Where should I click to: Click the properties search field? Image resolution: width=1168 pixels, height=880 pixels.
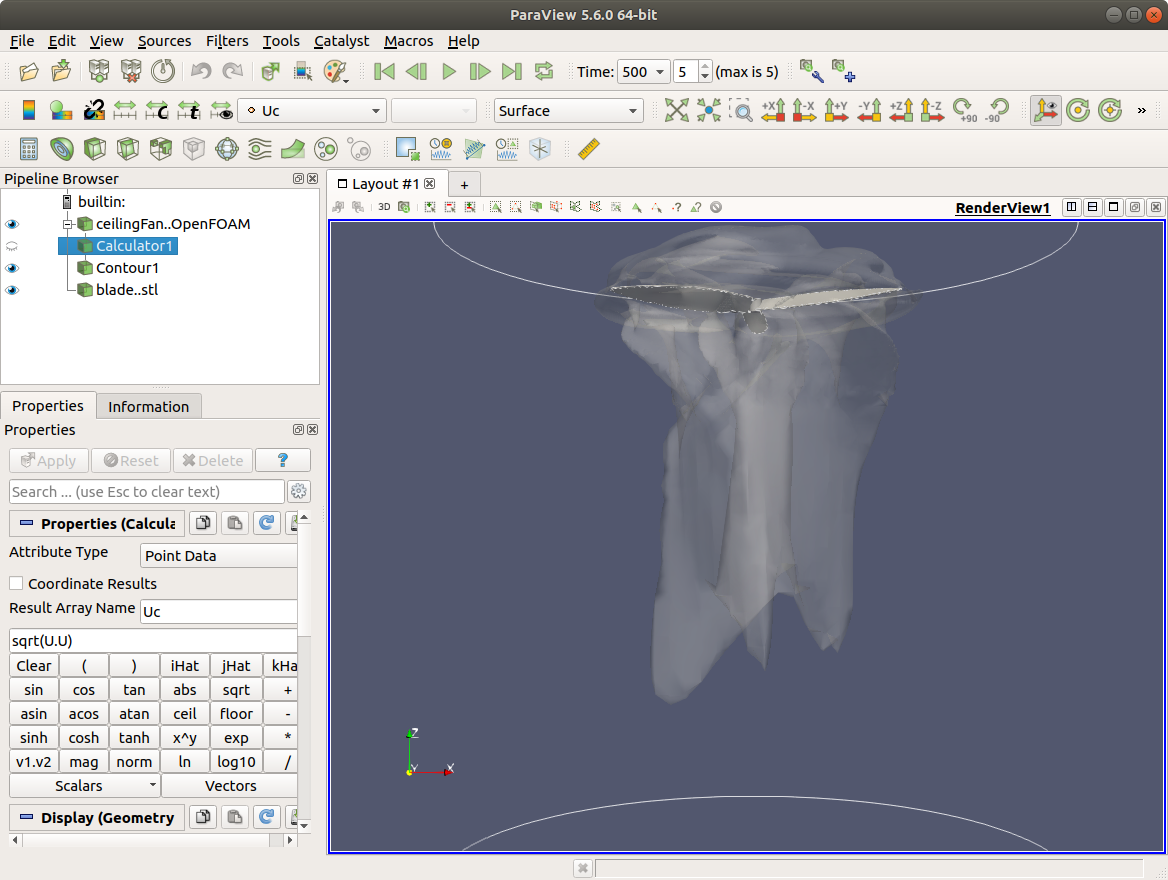pyautogui.click(x=147, y=492)
